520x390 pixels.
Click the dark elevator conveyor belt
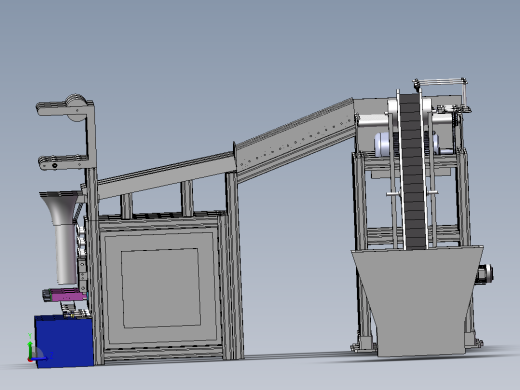pyautogui.click(x=413, y=172)
